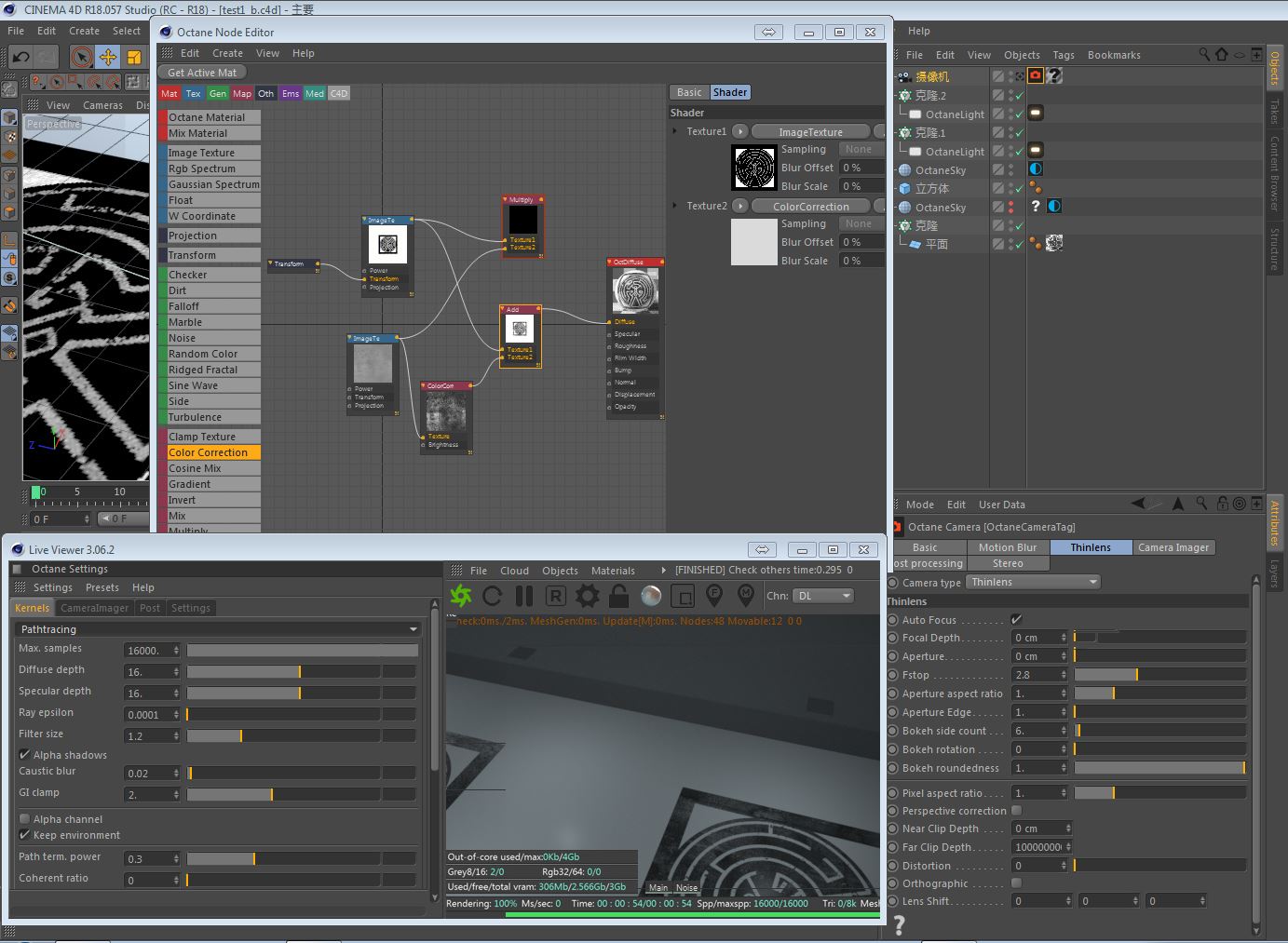Screen dimensions: 1288x943
Task: Click the Get Active Mat button
Action: click(x=202, y=73)
